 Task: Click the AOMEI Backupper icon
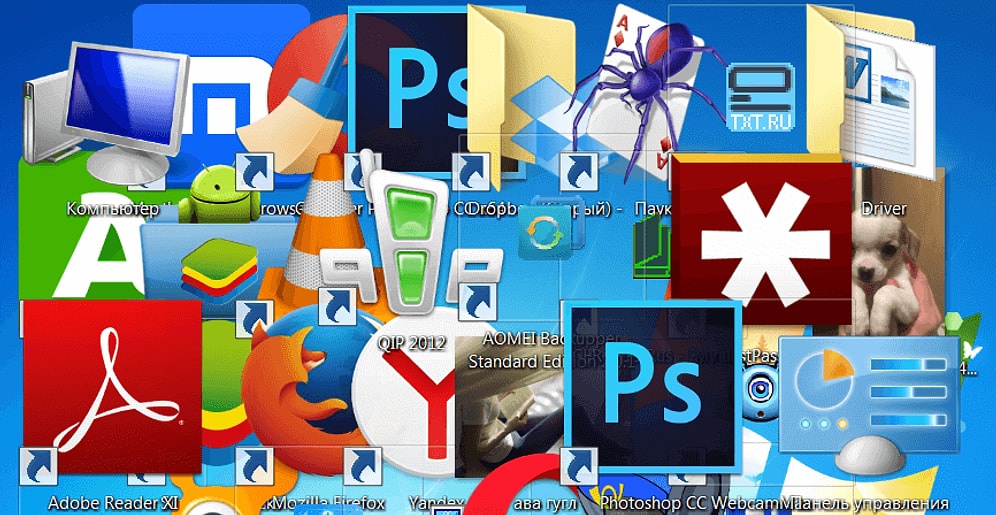(x=540, y=237)
